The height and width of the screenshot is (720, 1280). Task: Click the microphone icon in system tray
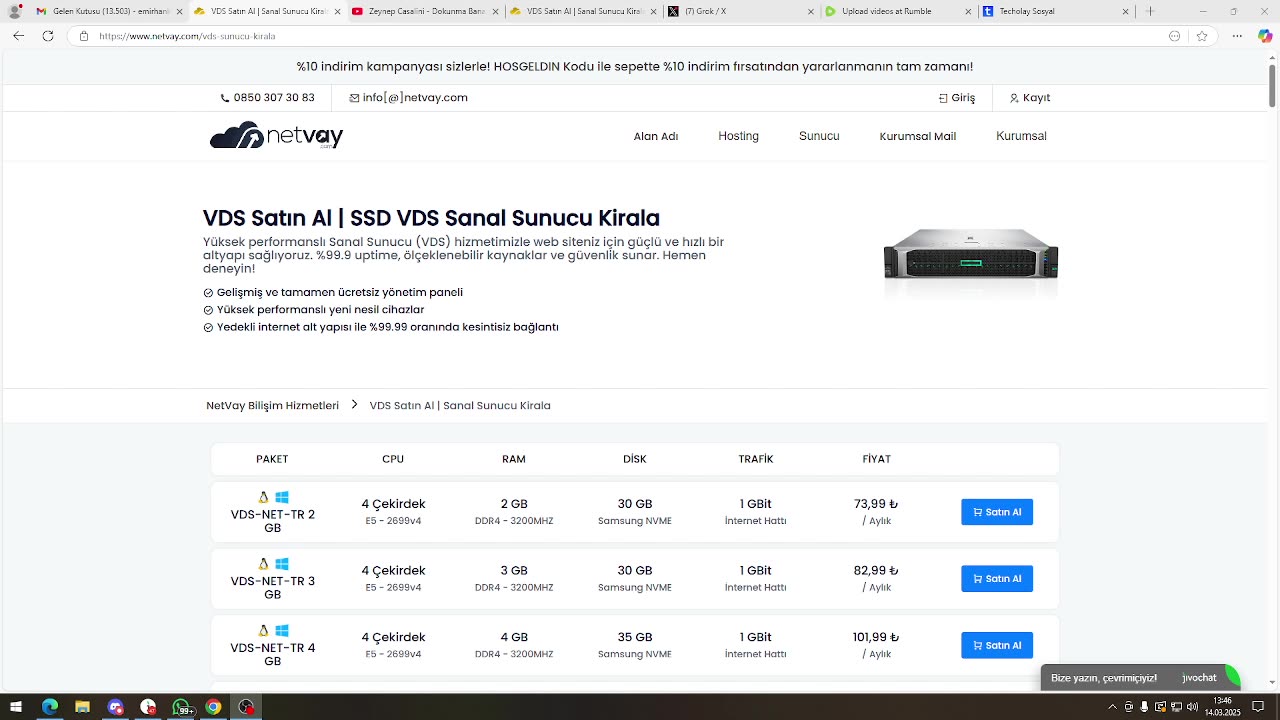click(x=1144, y=707)
